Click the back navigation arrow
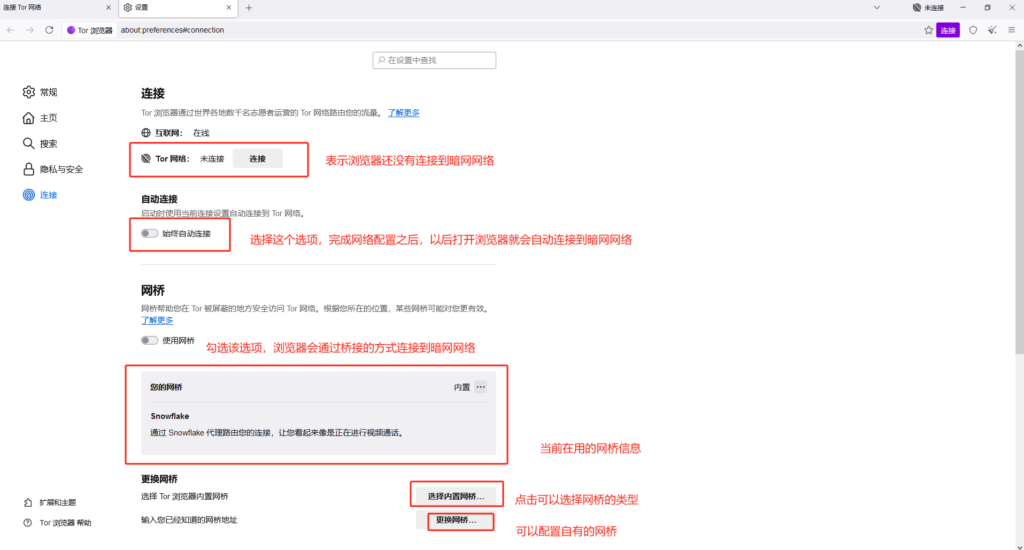Image resolution: width=1024 pixels, height=550 pixels. [10, 30]
